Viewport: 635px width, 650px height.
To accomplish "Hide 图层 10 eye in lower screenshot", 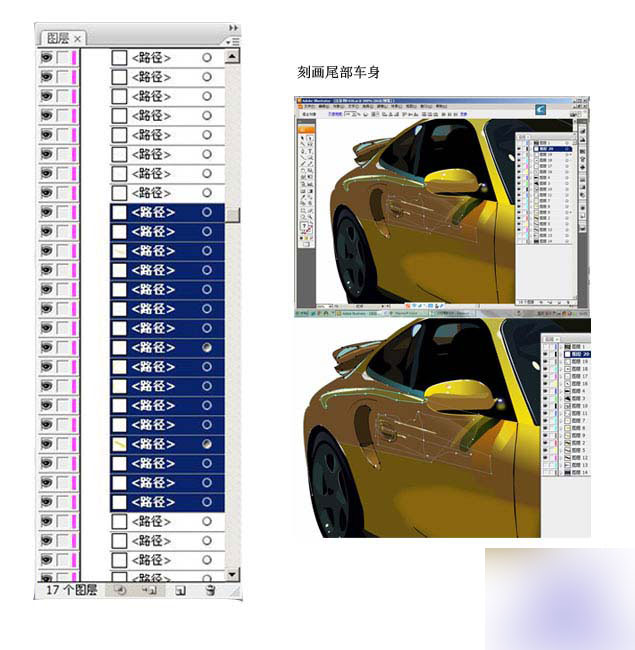I will coord(545,406).
